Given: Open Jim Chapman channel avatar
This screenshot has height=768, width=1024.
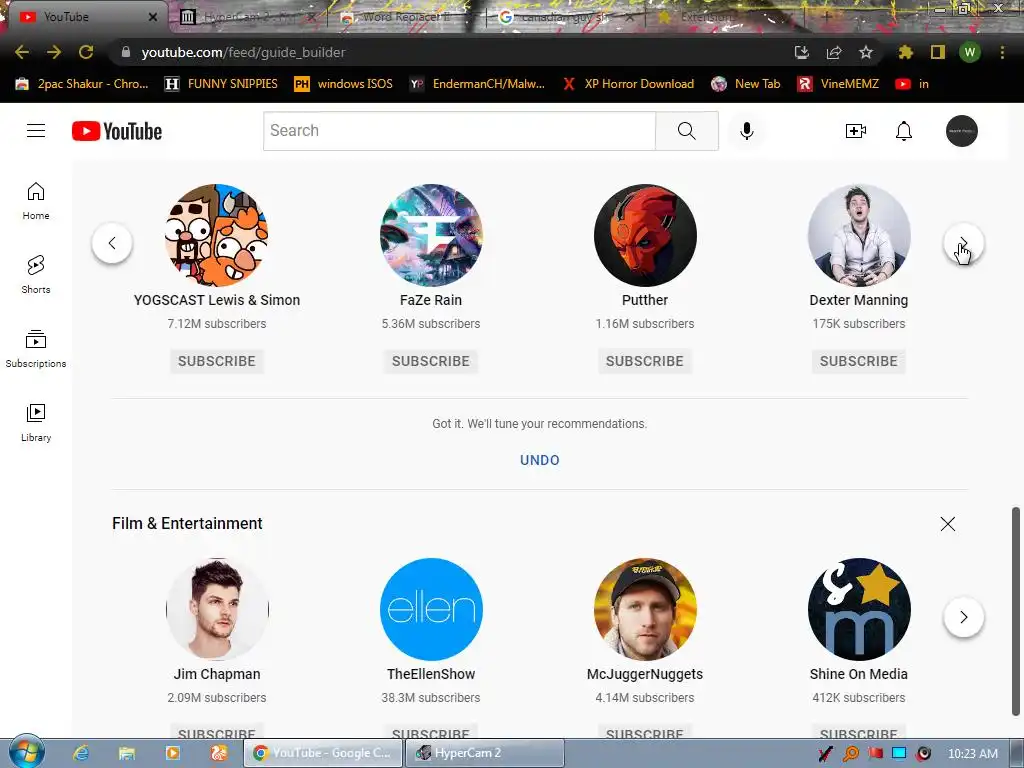Looking at the screenshot, I should tap(217, 609).
